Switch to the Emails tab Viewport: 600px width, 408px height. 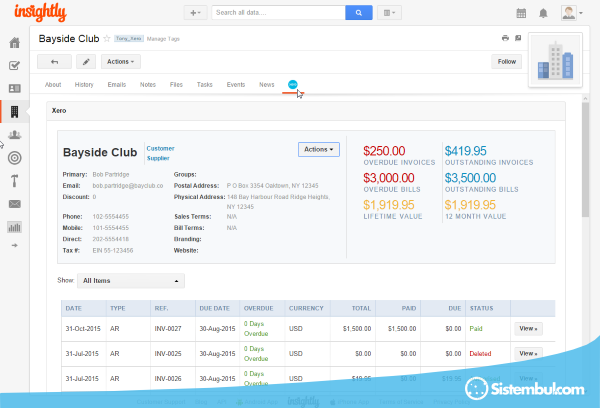[x=117, y=85]
